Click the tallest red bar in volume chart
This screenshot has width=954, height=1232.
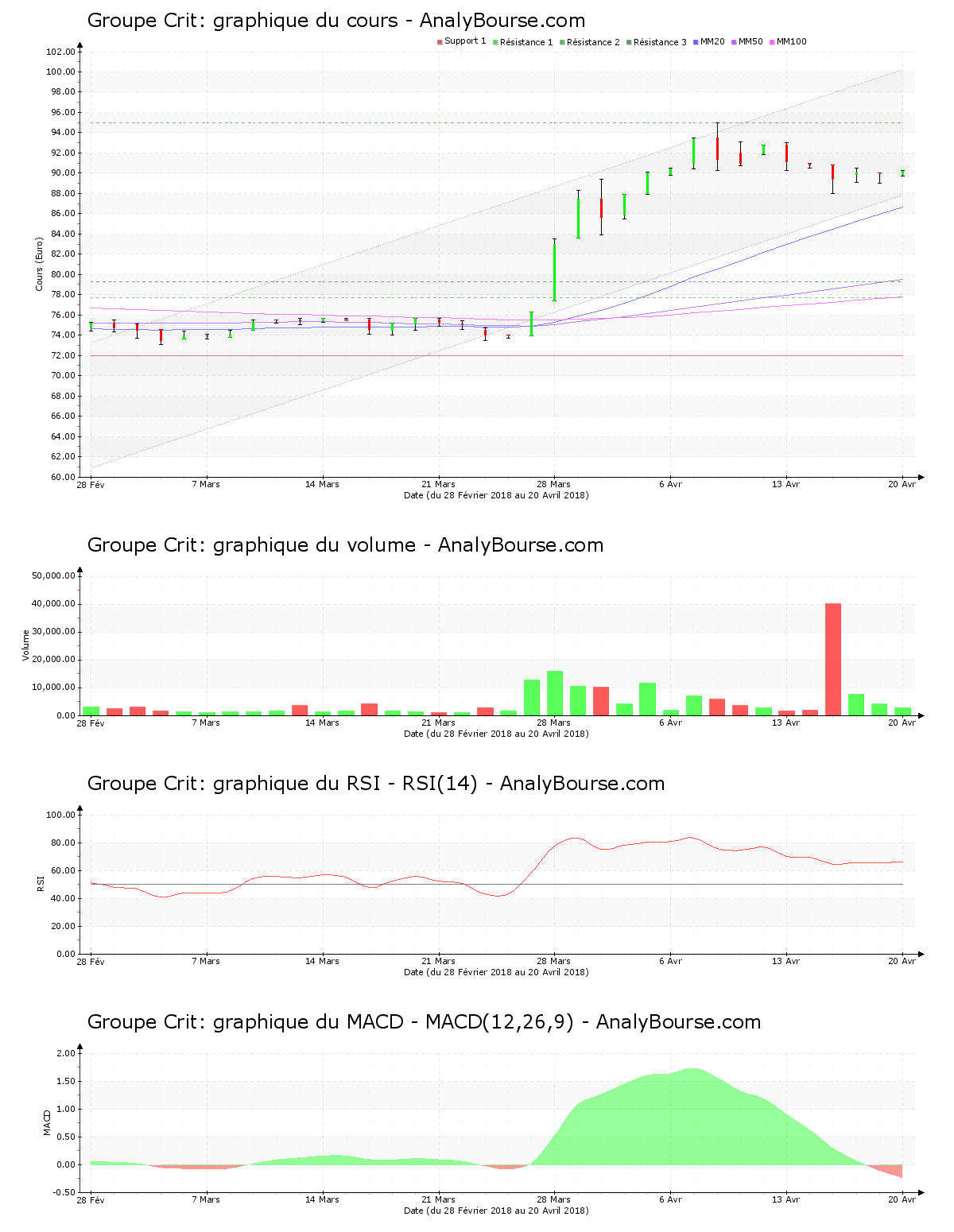[x=833, y=660]
